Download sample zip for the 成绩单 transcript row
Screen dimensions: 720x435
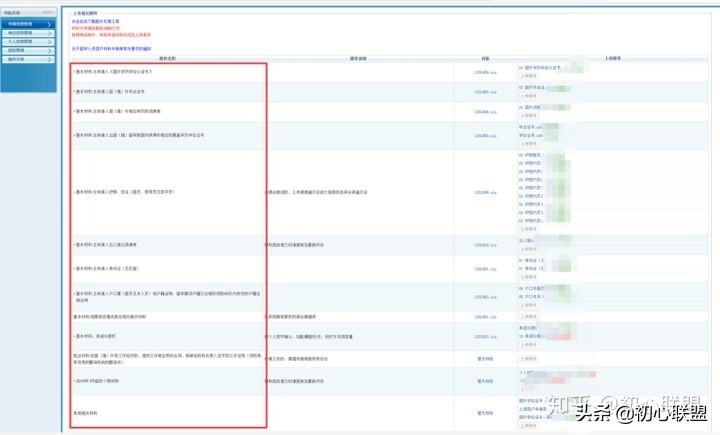(x=485, y=112)
